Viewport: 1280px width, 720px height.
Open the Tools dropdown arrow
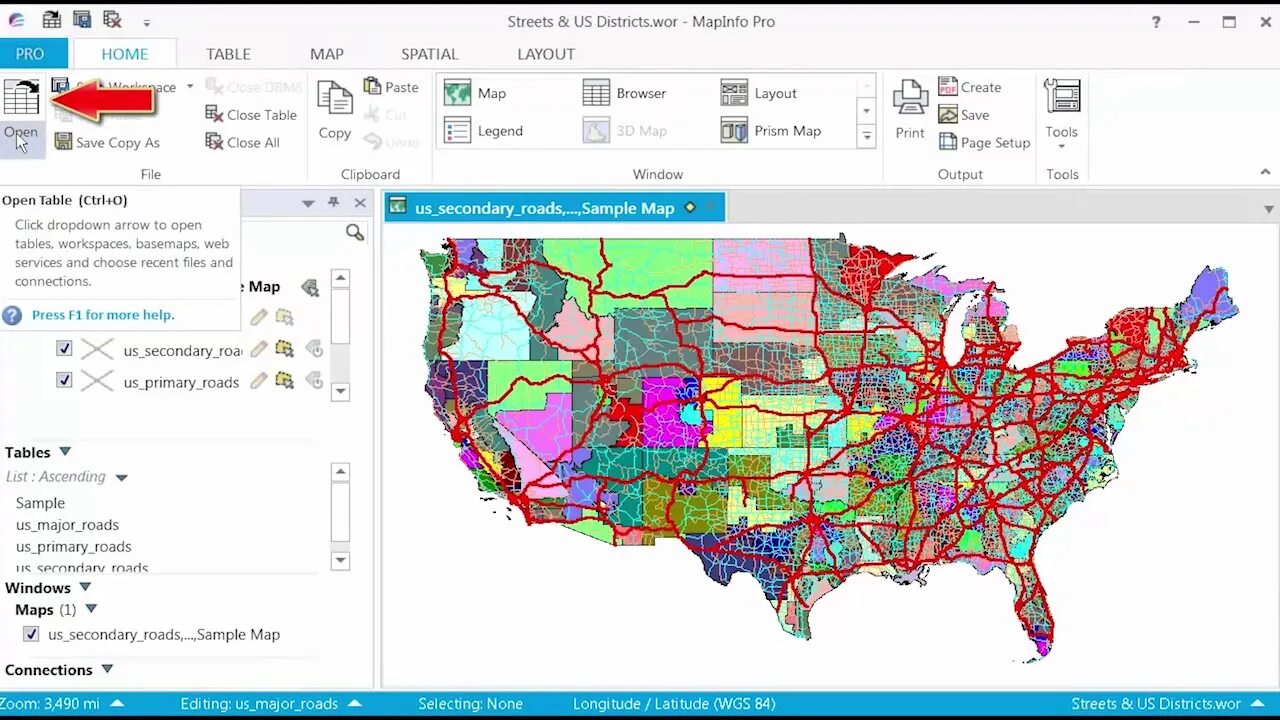pos(1062,146)
